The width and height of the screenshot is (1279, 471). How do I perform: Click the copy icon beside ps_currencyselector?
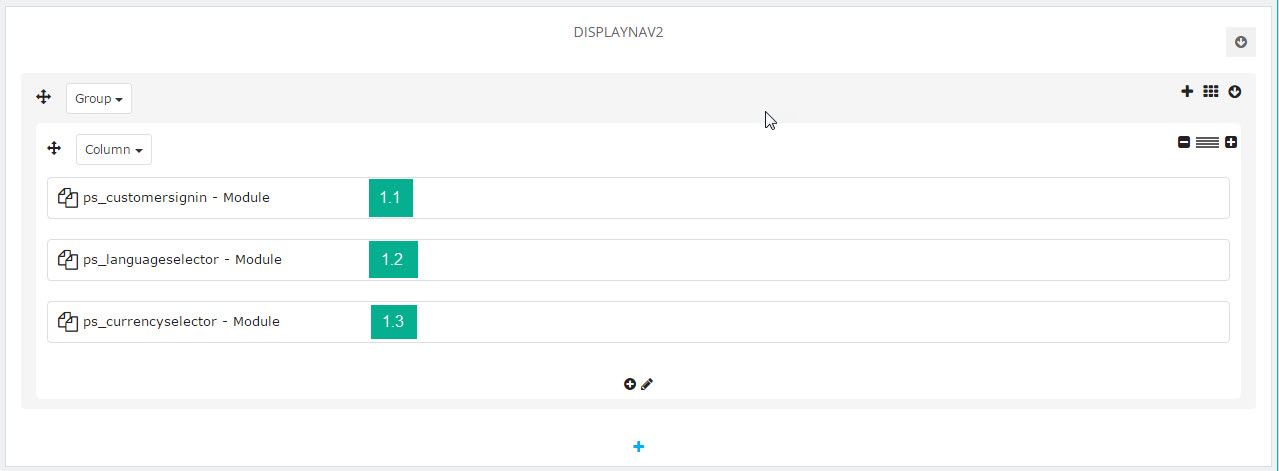click(68, 322)
